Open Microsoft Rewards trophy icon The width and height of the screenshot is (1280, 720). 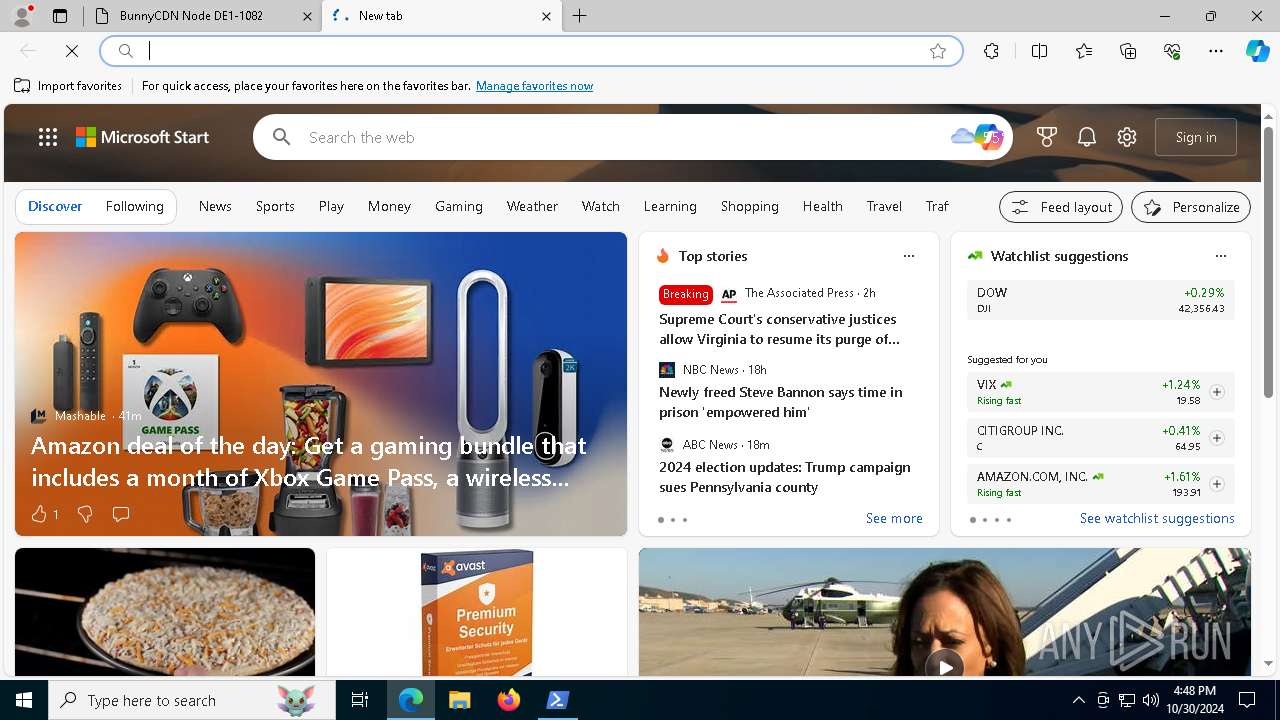[x=1047, y=137]
